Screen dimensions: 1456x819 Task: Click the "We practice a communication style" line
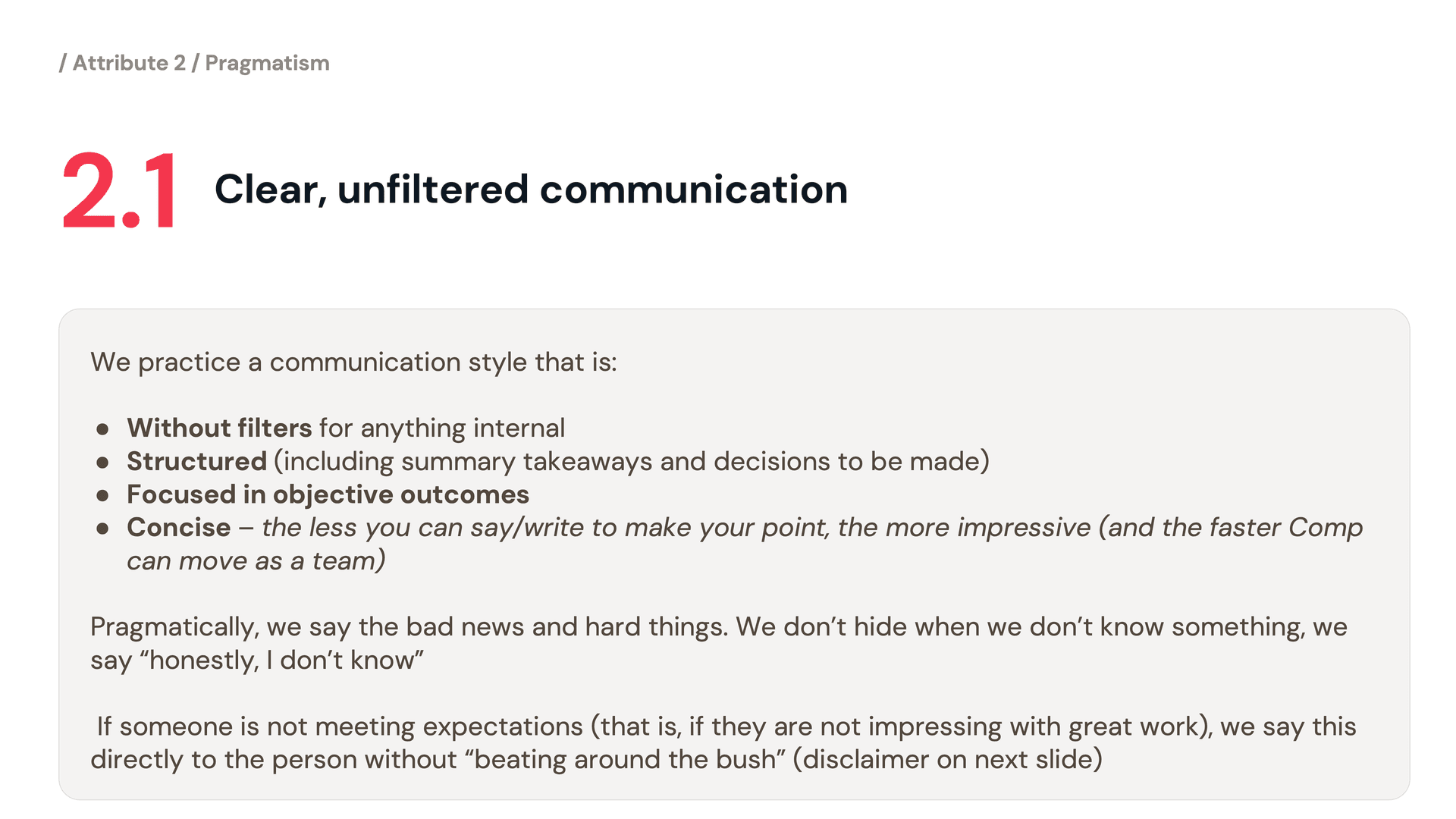click(x=353, y=362)
